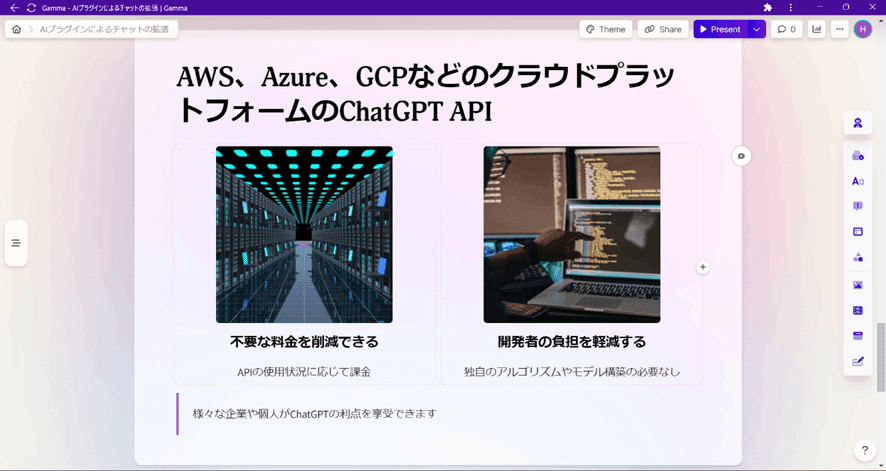Open the outline panel hamburger icon
This screenshot has height=471, width=886.
(x=16, y=243)
